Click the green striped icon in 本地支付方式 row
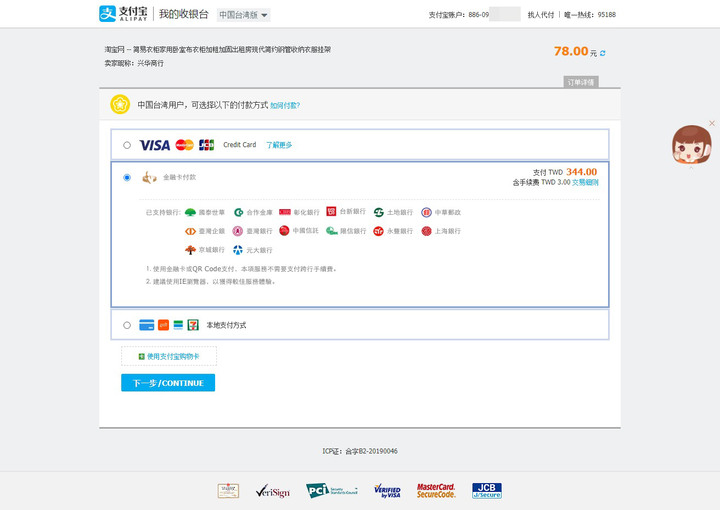 178,325
